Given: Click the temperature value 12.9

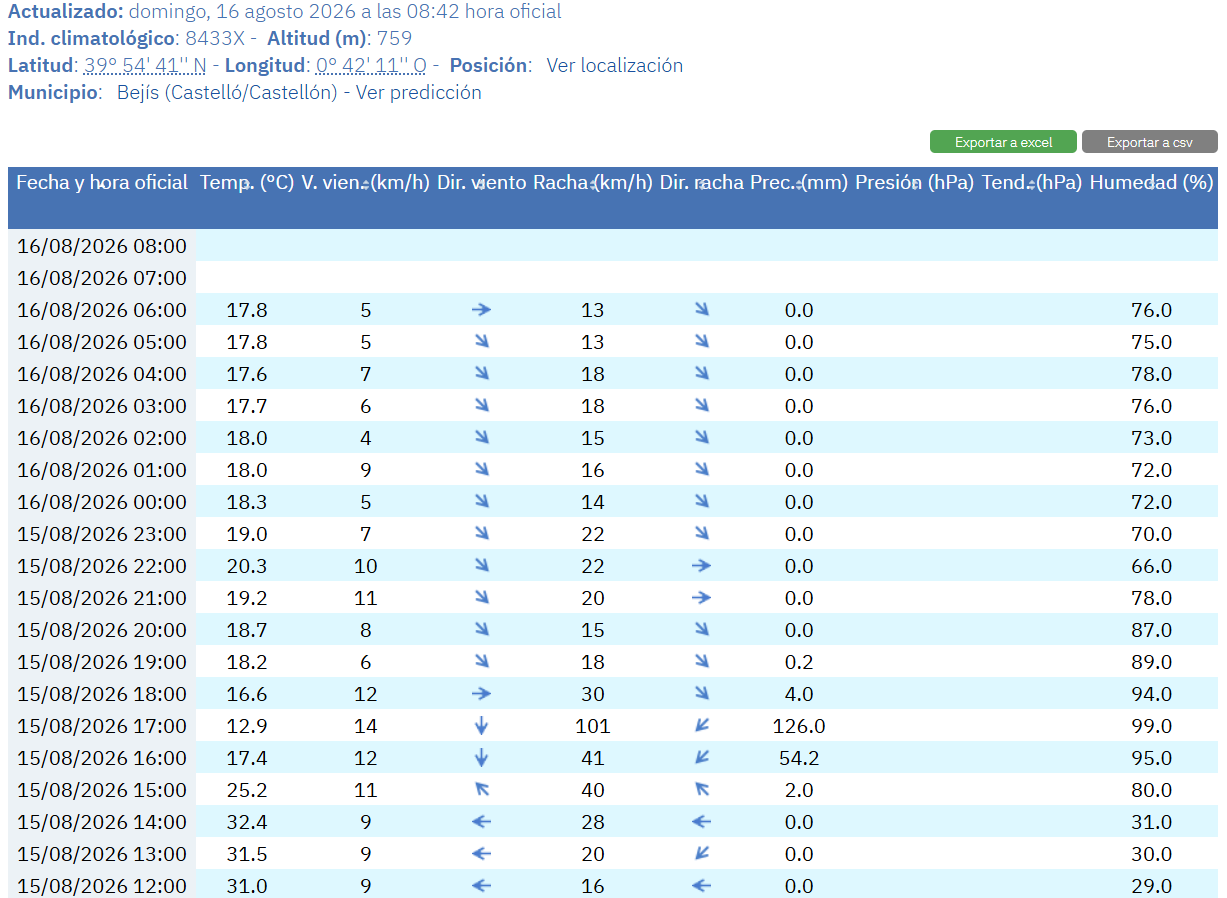Looking at the screenshot, I should coord(247,726).
